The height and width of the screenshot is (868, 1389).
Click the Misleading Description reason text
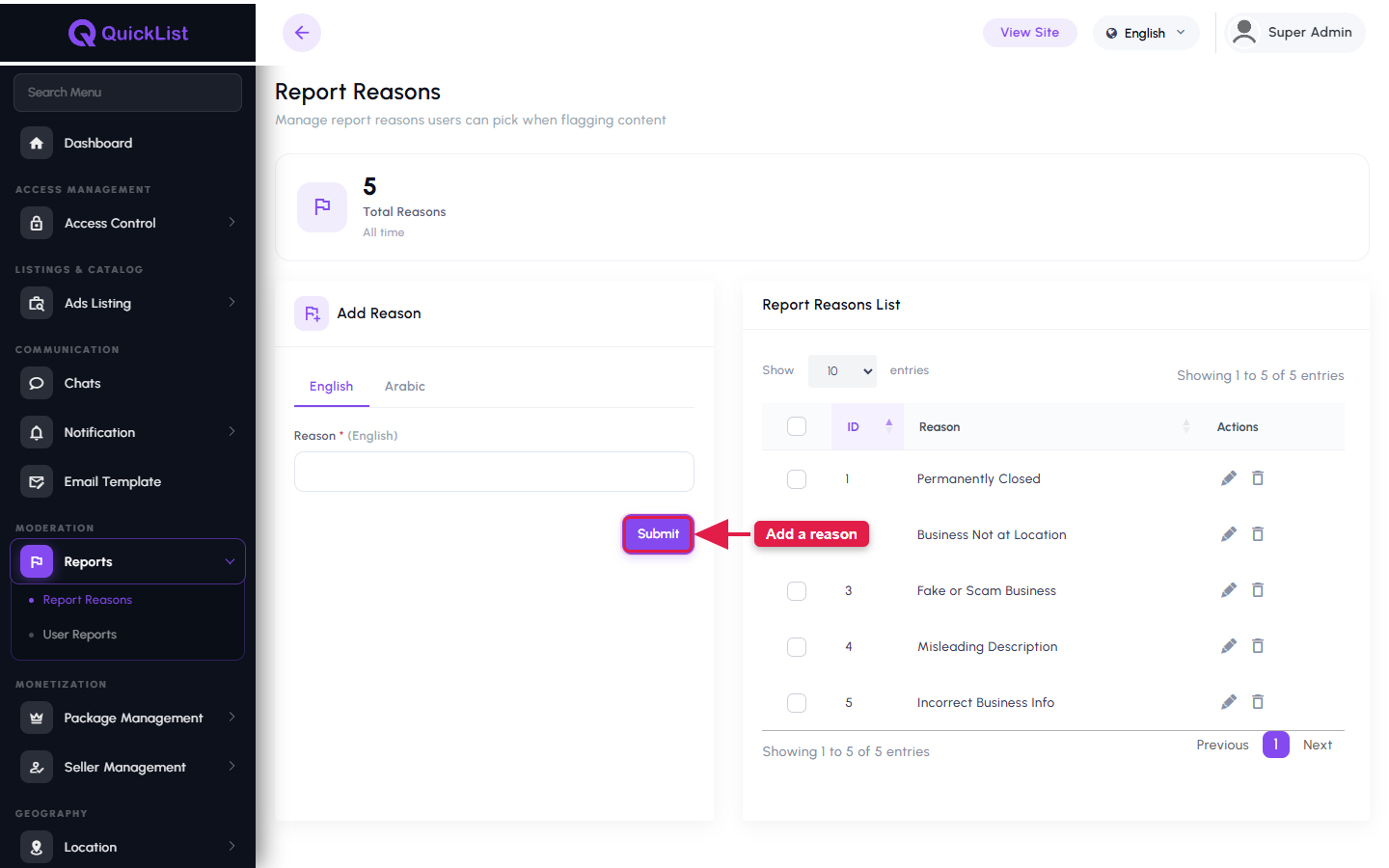tap(988, 647)
